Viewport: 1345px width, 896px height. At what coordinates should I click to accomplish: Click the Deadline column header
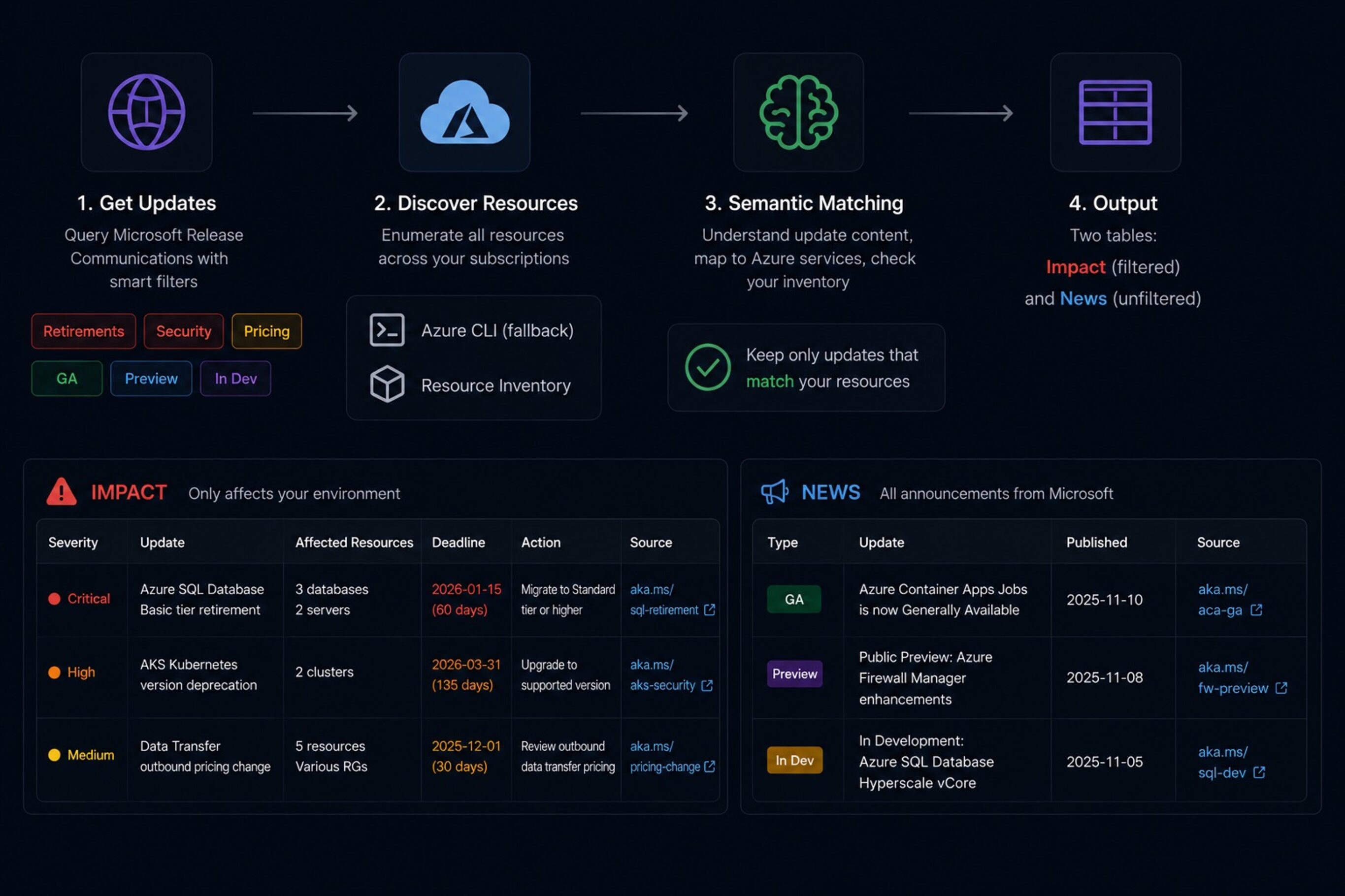pyautogui.click(x=459, y=543)
